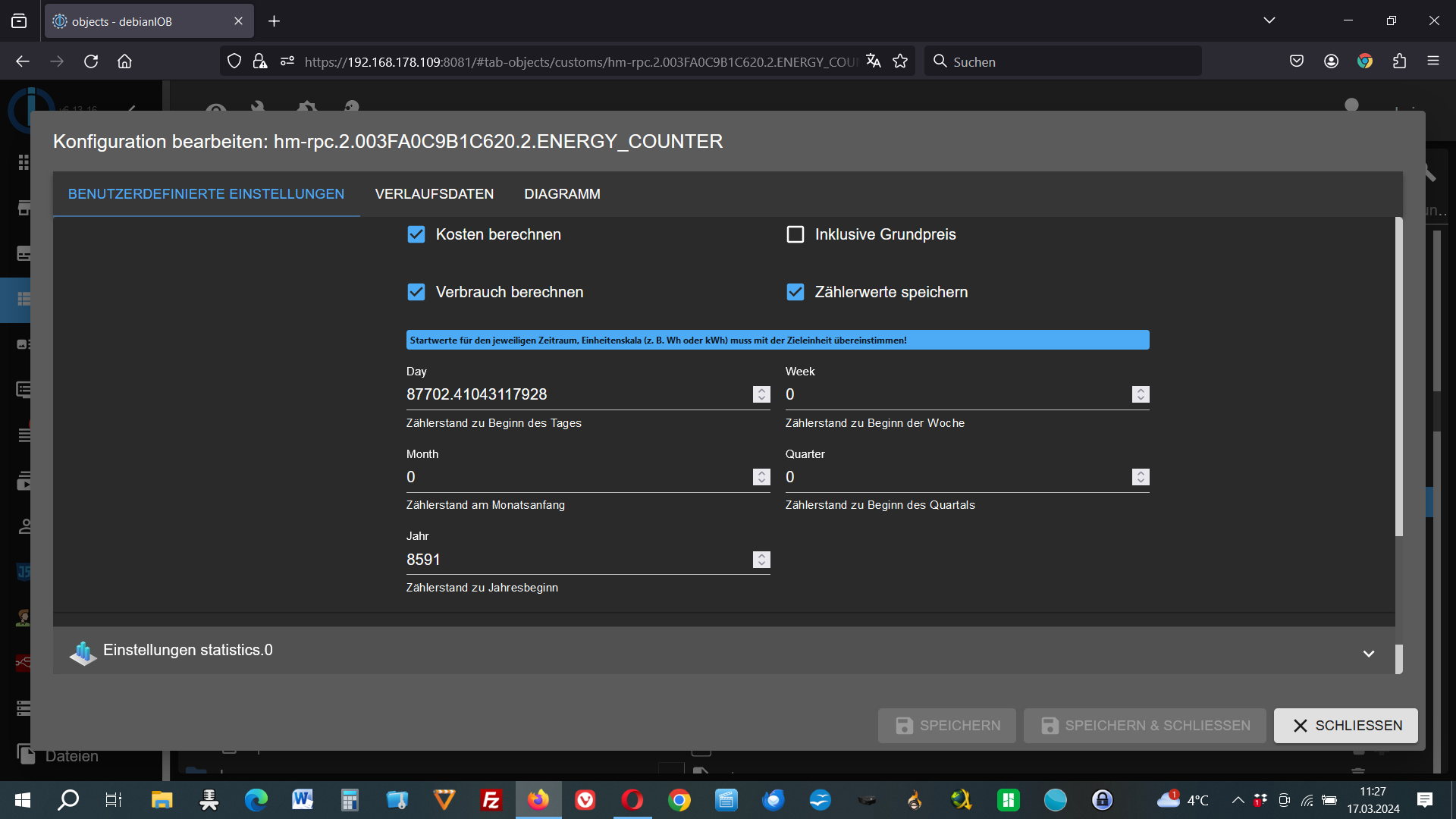The height and width of the screenshot is (819, 1456).
Task: Launch Word from taskbar
Action: [x=303, y=800]
